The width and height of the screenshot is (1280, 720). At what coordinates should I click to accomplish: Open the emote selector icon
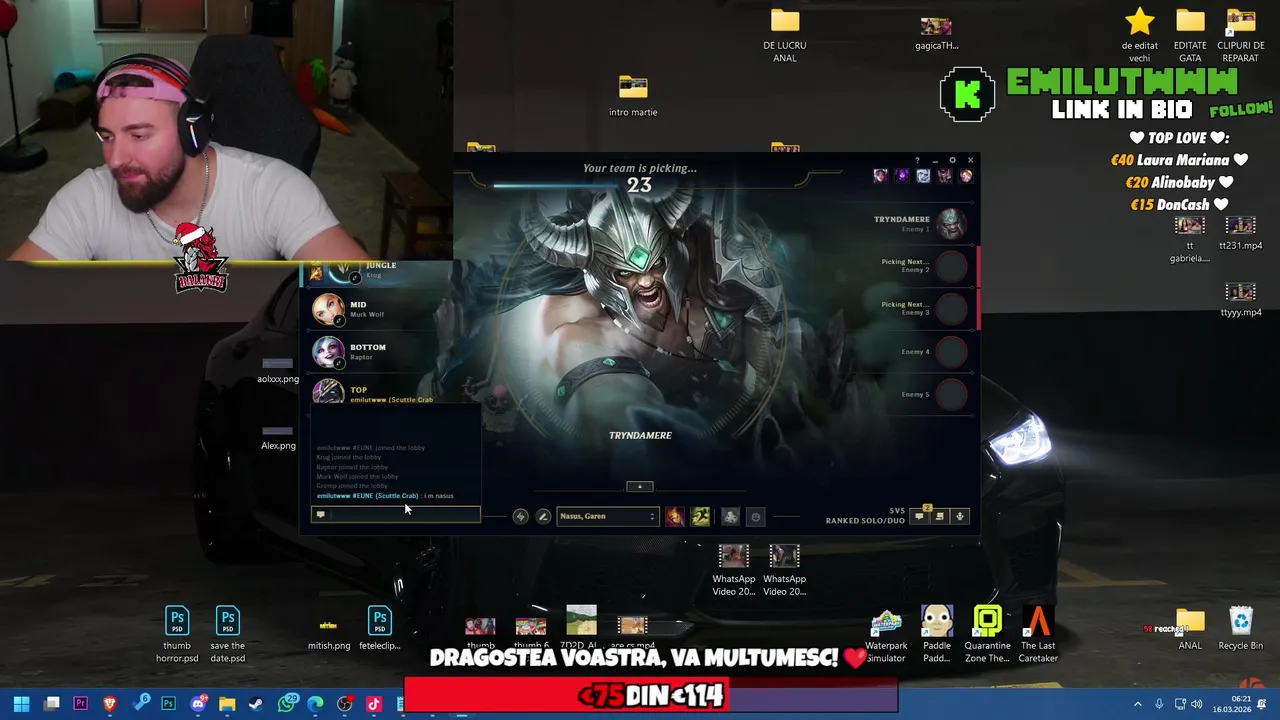(x=756, y=517)
